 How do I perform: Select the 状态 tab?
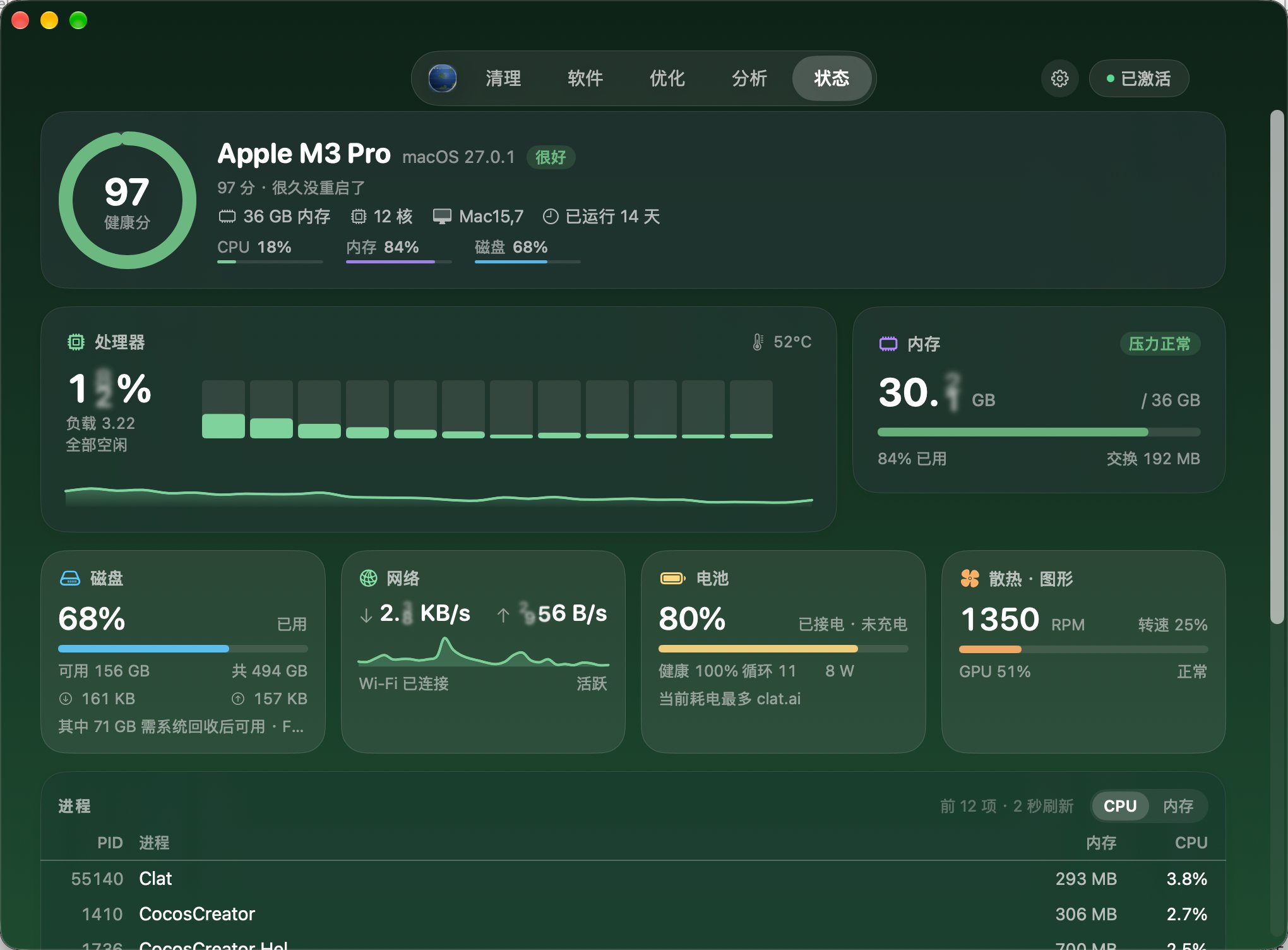[x=832, y=78]
